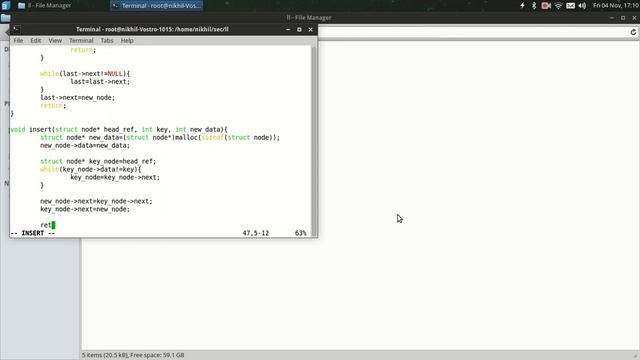Image resolution: width=640 pixels, height=360 pixels.
Task: Open the mail notification tray icon
Action: (571, 5)
